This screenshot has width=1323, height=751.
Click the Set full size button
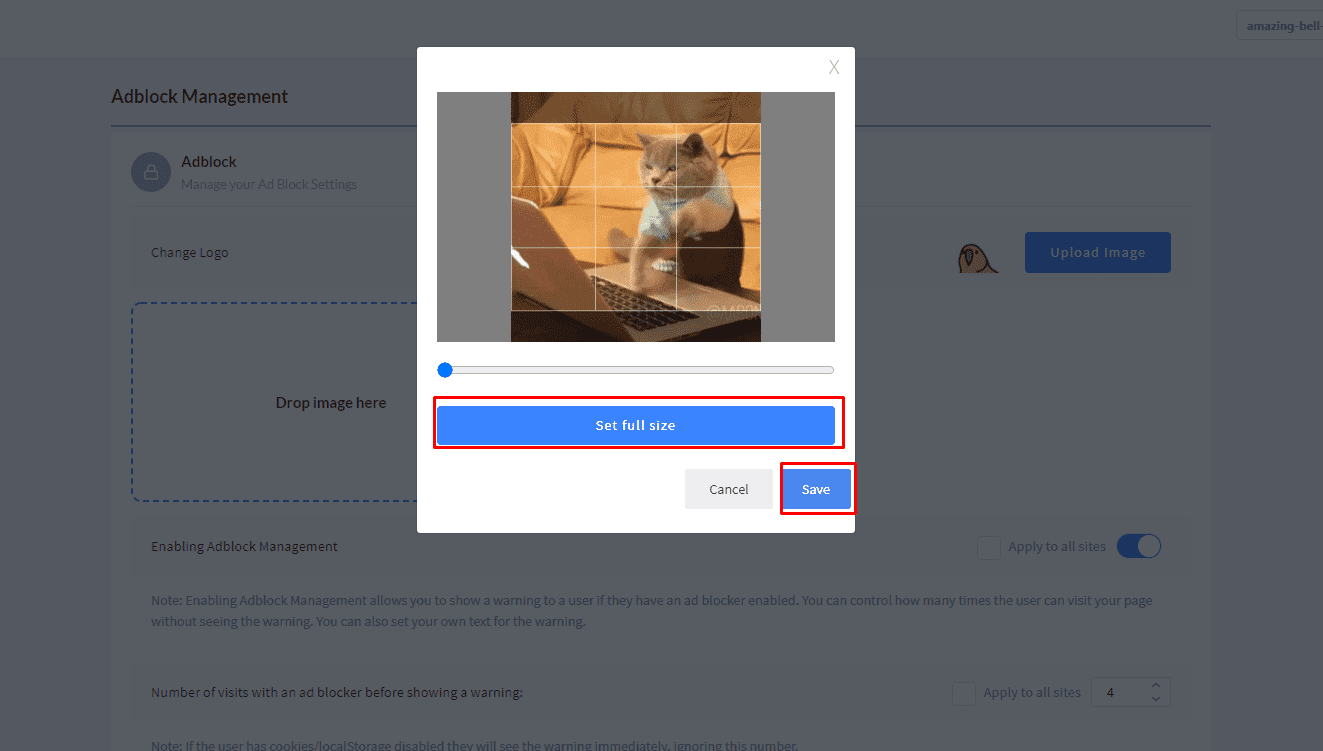pyautogui.click(x=635, y=425)
